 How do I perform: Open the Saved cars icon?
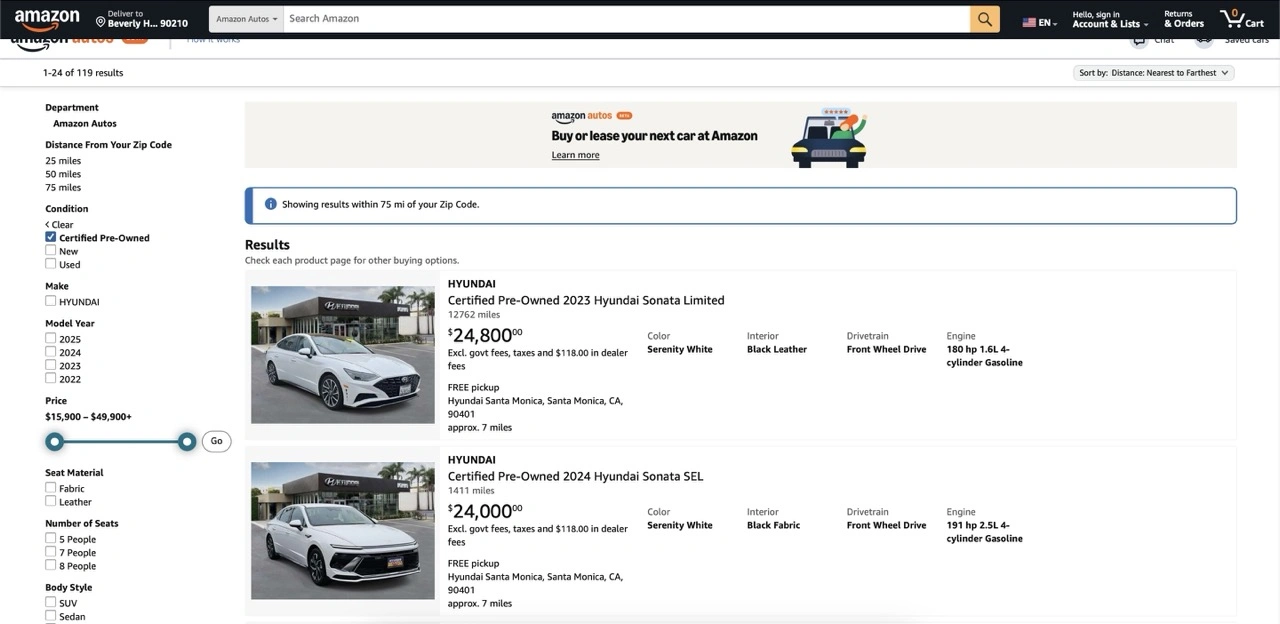point(1204,40)
